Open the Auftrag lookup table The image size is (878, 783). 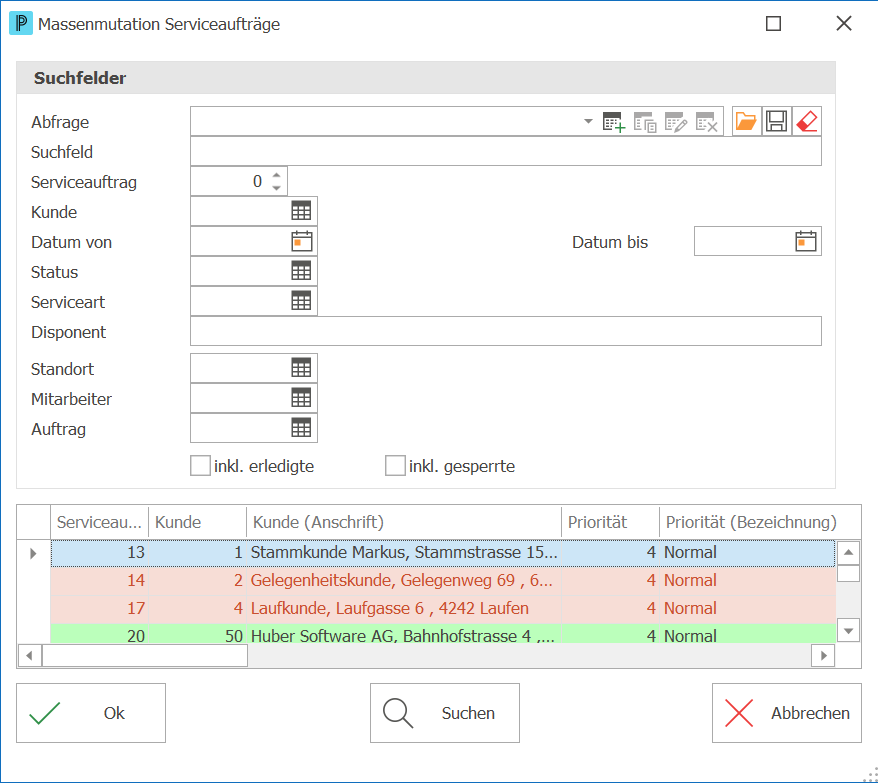coord(301,428)
